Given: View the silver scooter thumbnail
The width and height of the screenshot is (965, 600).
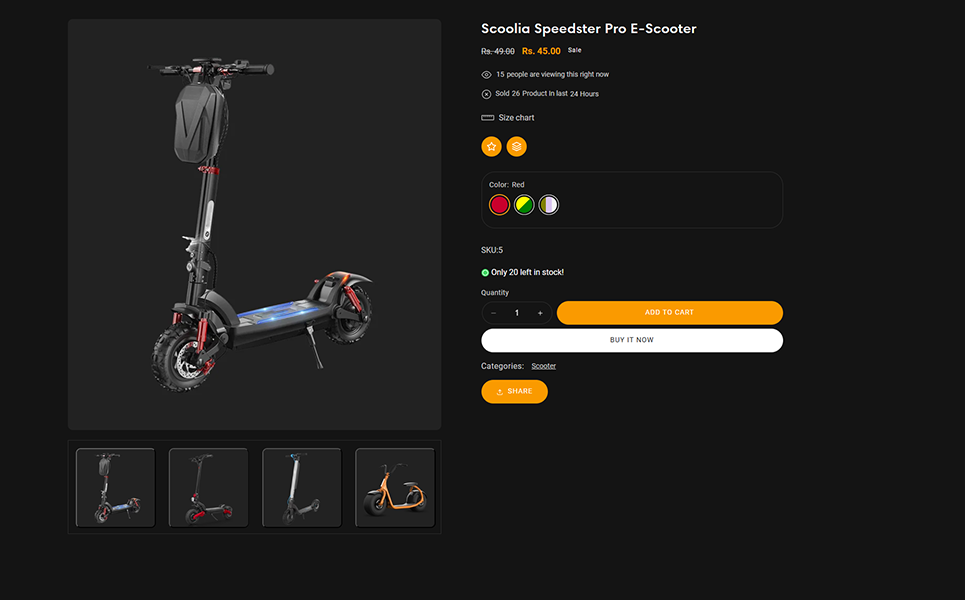Looking at the screenshot, I should tap(302, 487).
